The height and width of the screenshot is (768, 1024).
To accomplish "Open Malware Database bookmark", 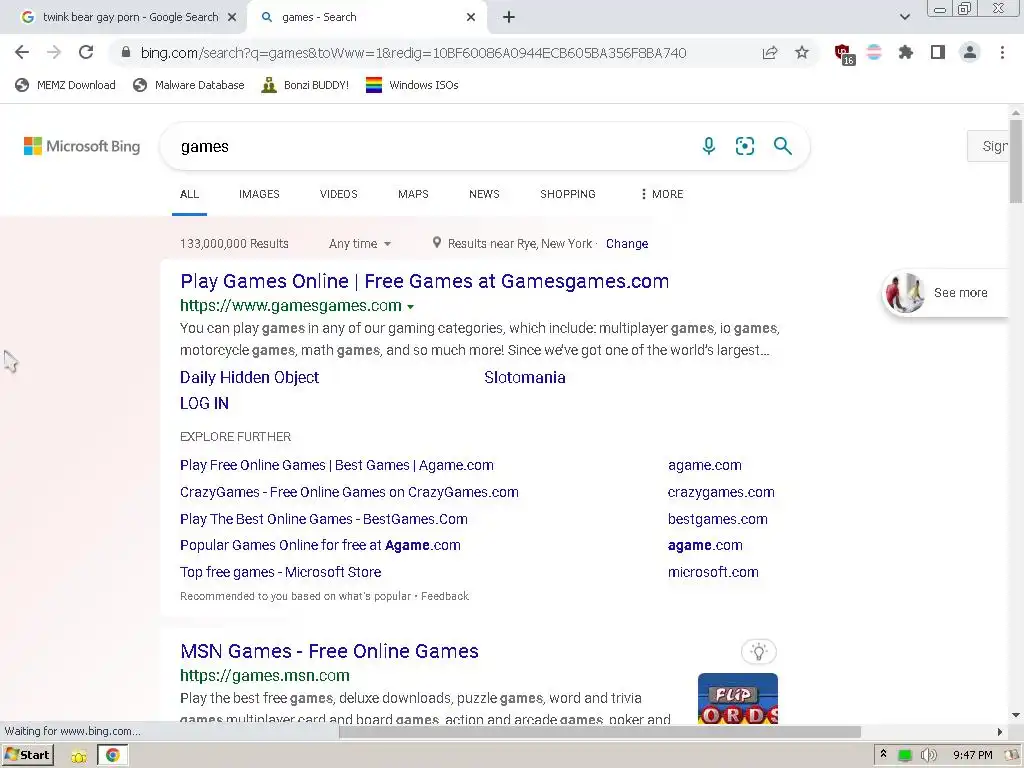I will click(188, 85).
